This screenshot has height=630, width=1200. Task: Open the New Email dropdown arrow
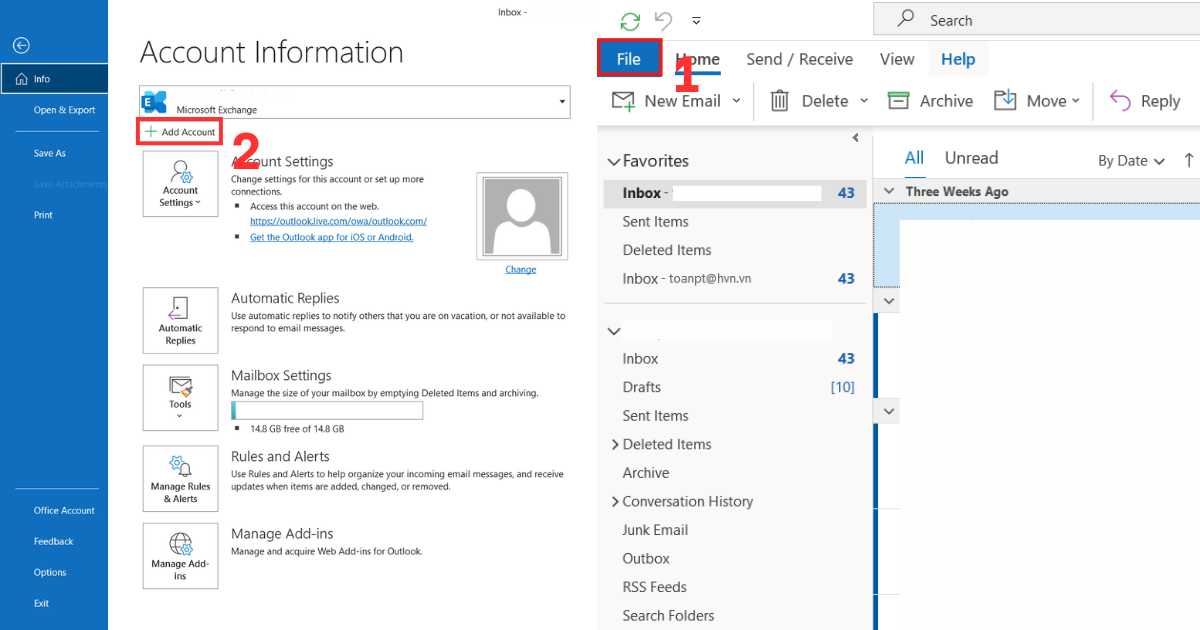pyautogui.click(x=737, y=101)
